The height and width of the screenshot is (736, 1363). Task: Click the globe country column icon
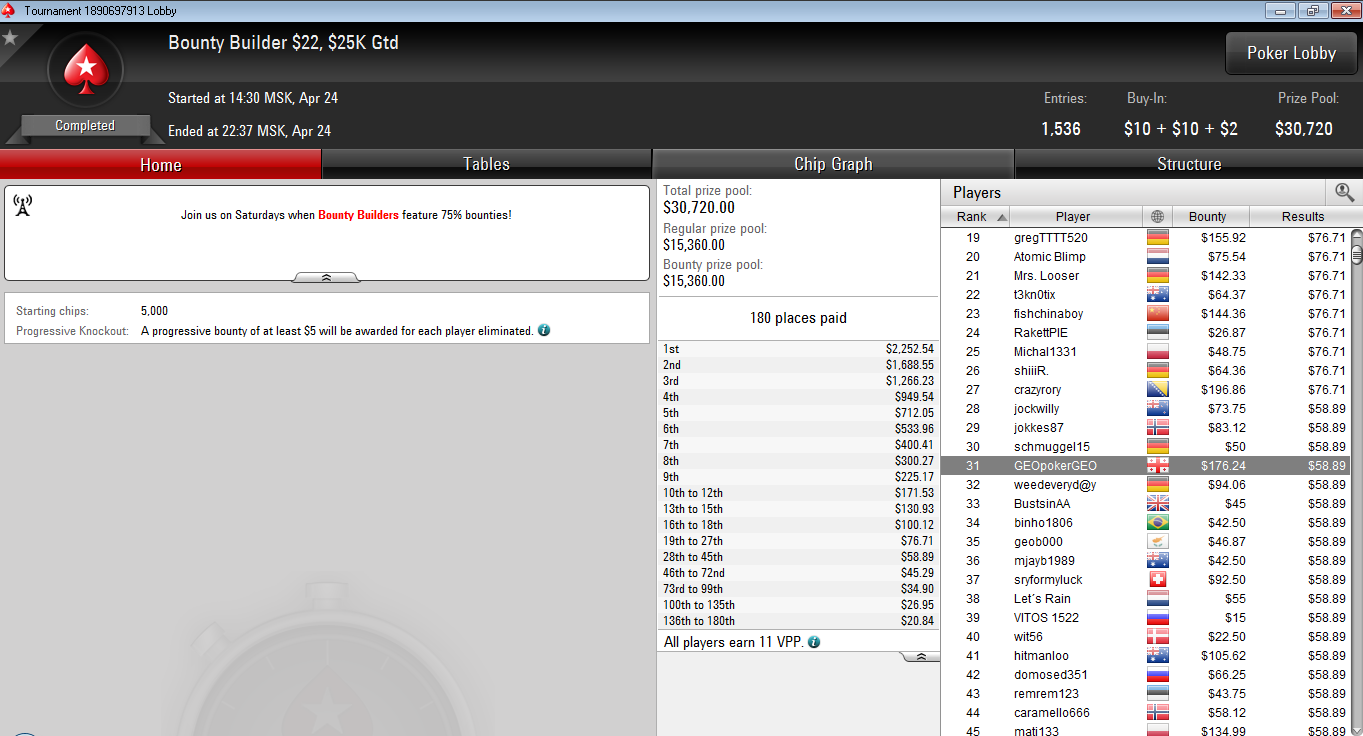(x=1158, y=216)
